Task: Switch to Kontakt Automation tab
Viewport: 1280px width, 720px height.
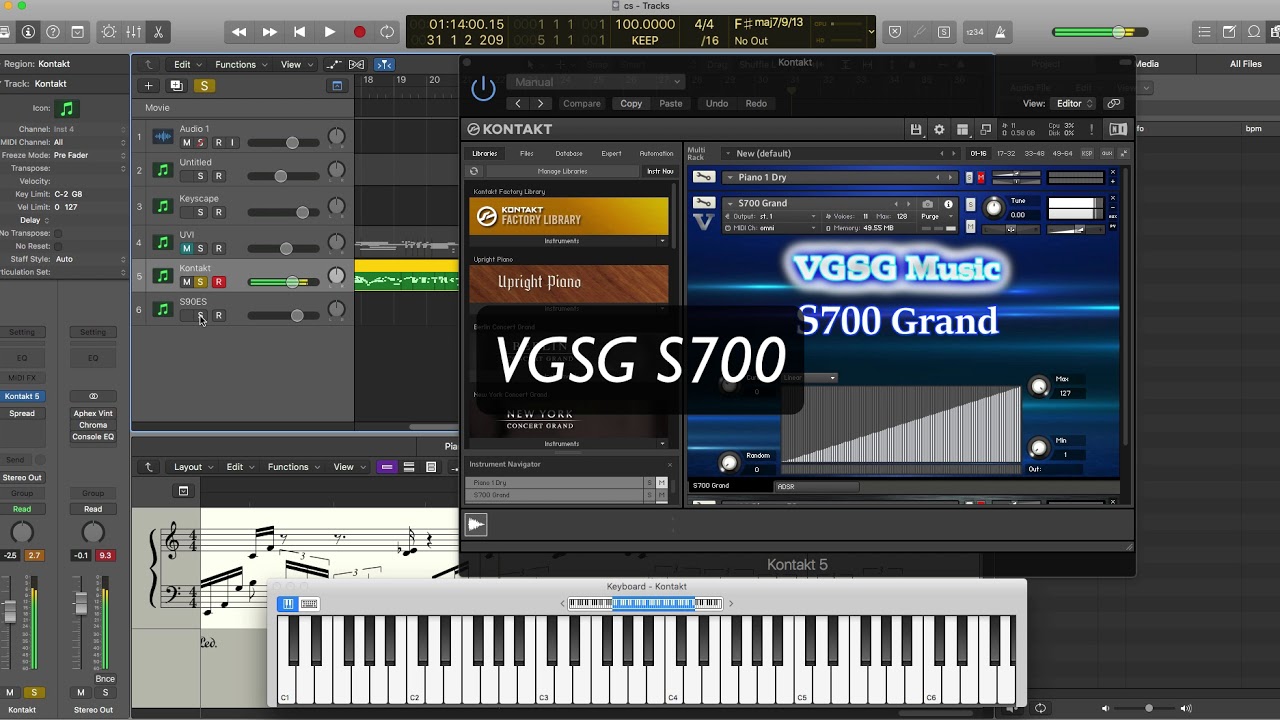Action: (656, 153)
